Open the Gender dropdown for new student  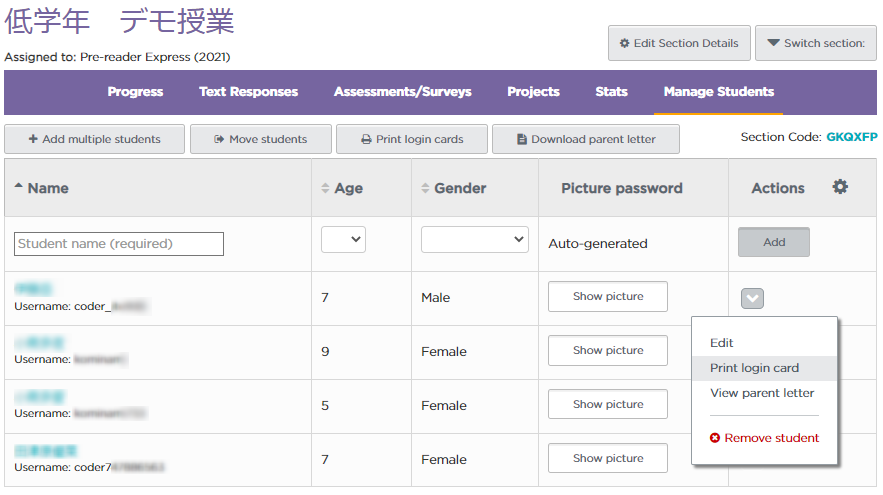(474, 240)
